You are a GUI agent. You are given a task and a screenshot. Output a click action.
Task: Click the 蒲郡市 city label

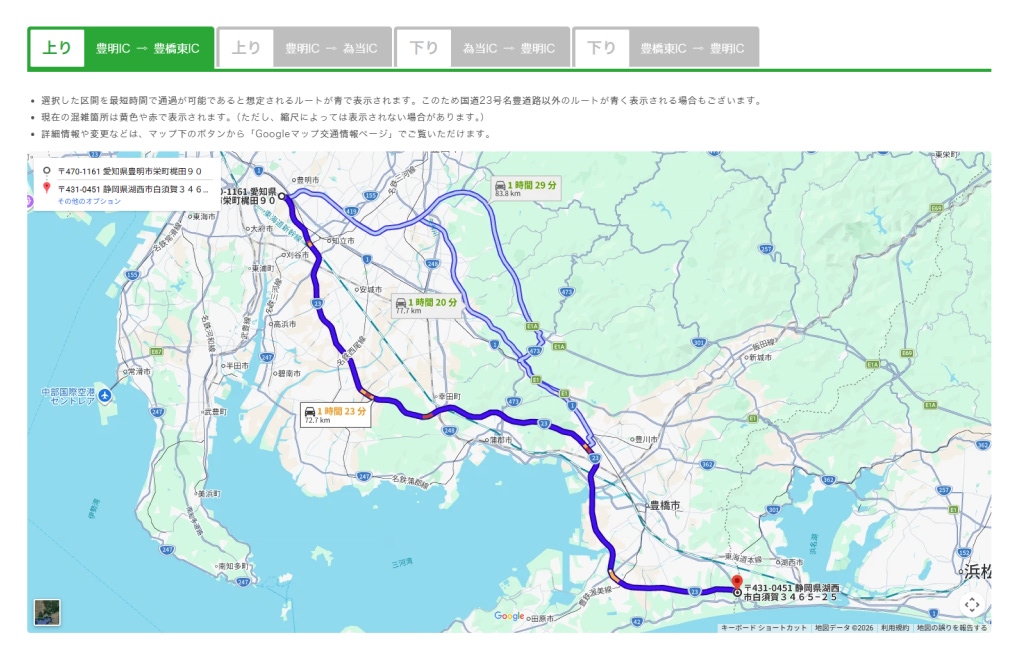(500, 440)
